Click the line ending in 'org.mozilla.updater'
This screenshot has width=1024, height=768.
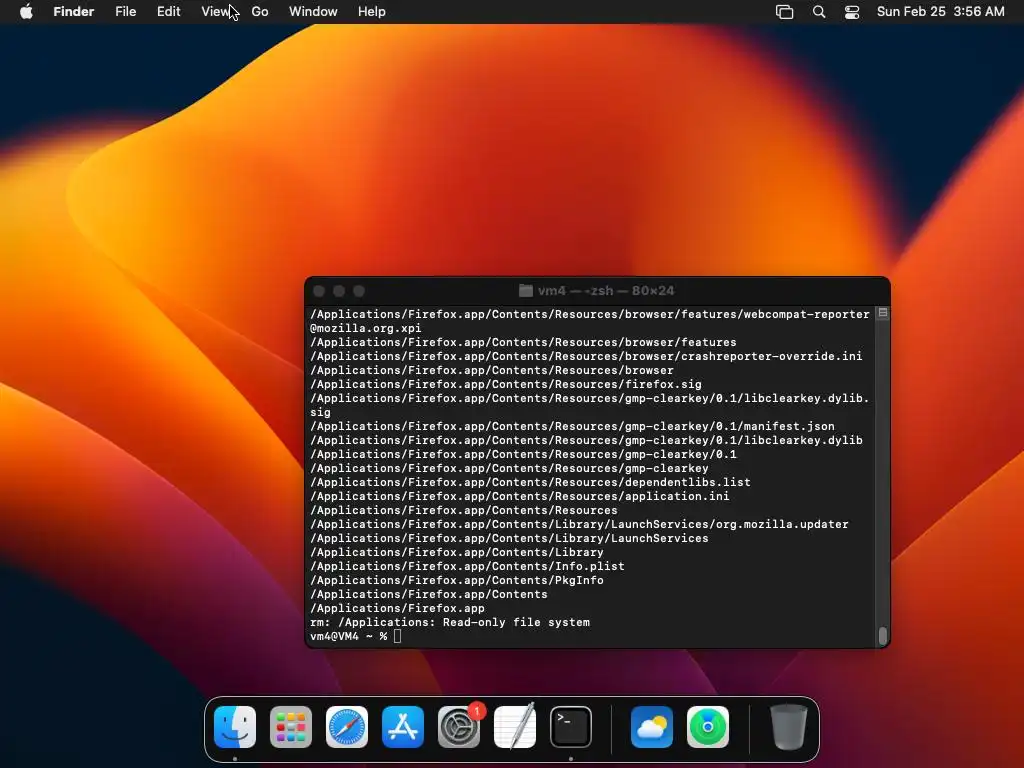coord(579,524)
